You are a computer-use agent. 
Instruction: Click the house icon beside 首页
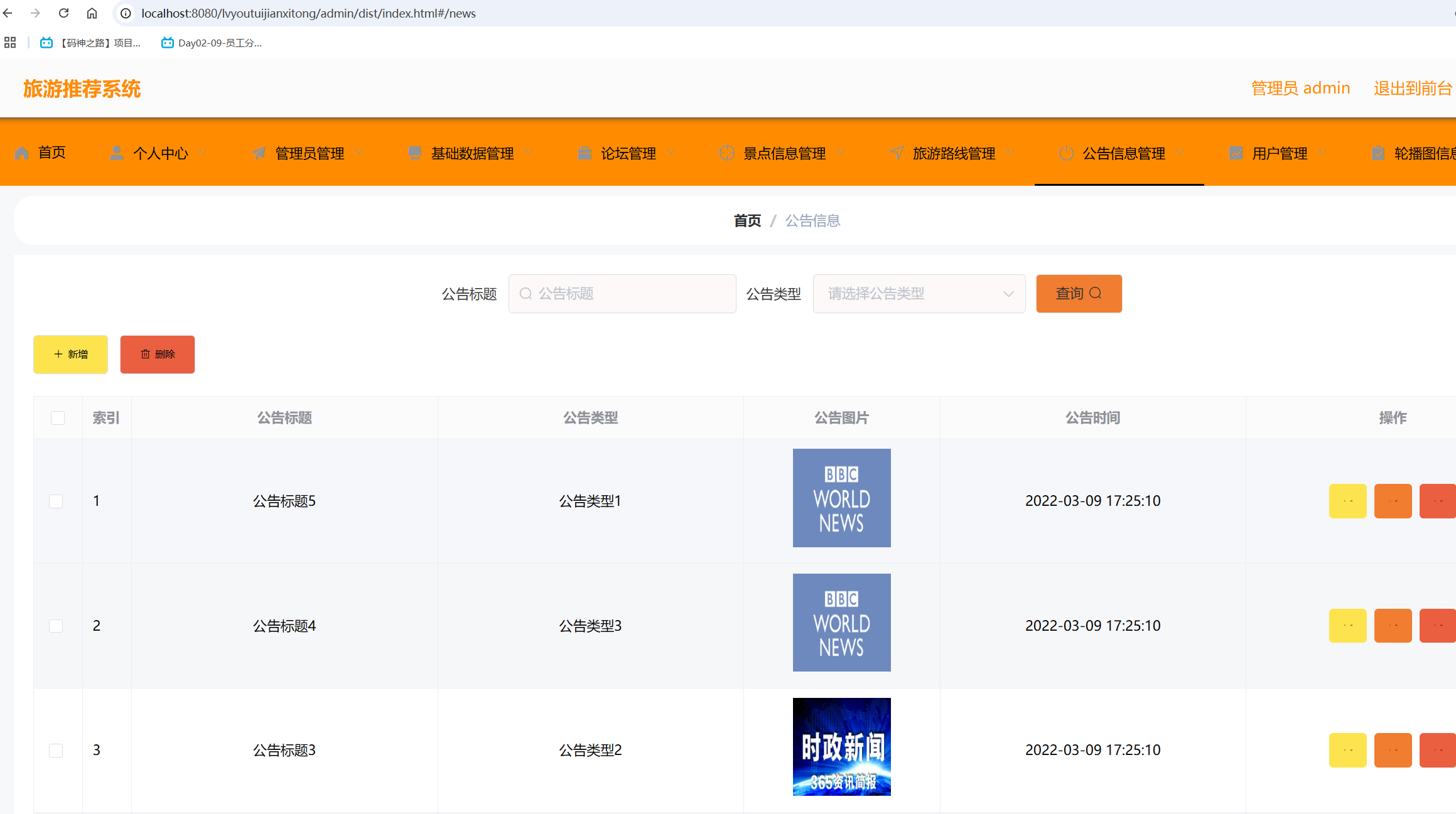[22, 153]
